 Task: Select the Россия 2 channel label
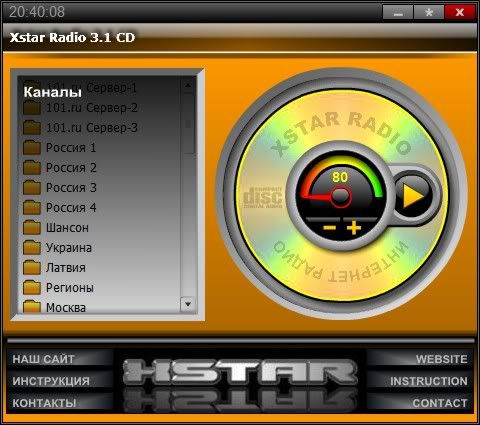pyautogui.click(x=71, y=168)
